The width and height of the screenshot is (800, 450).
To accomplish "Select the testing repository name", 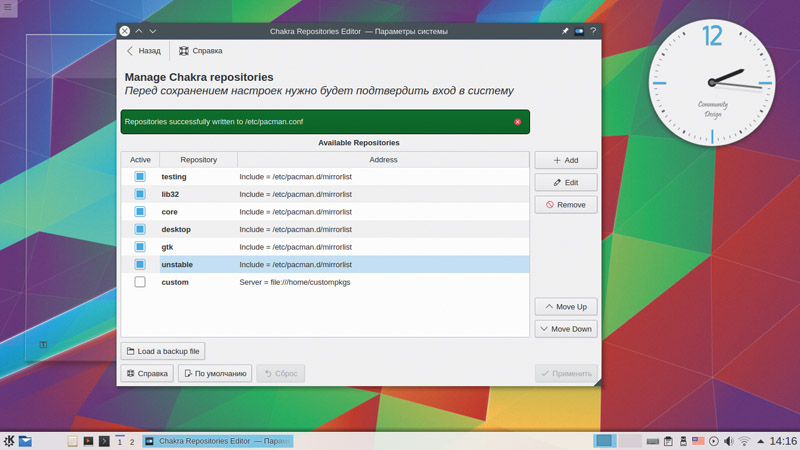I will pos(174,177).
